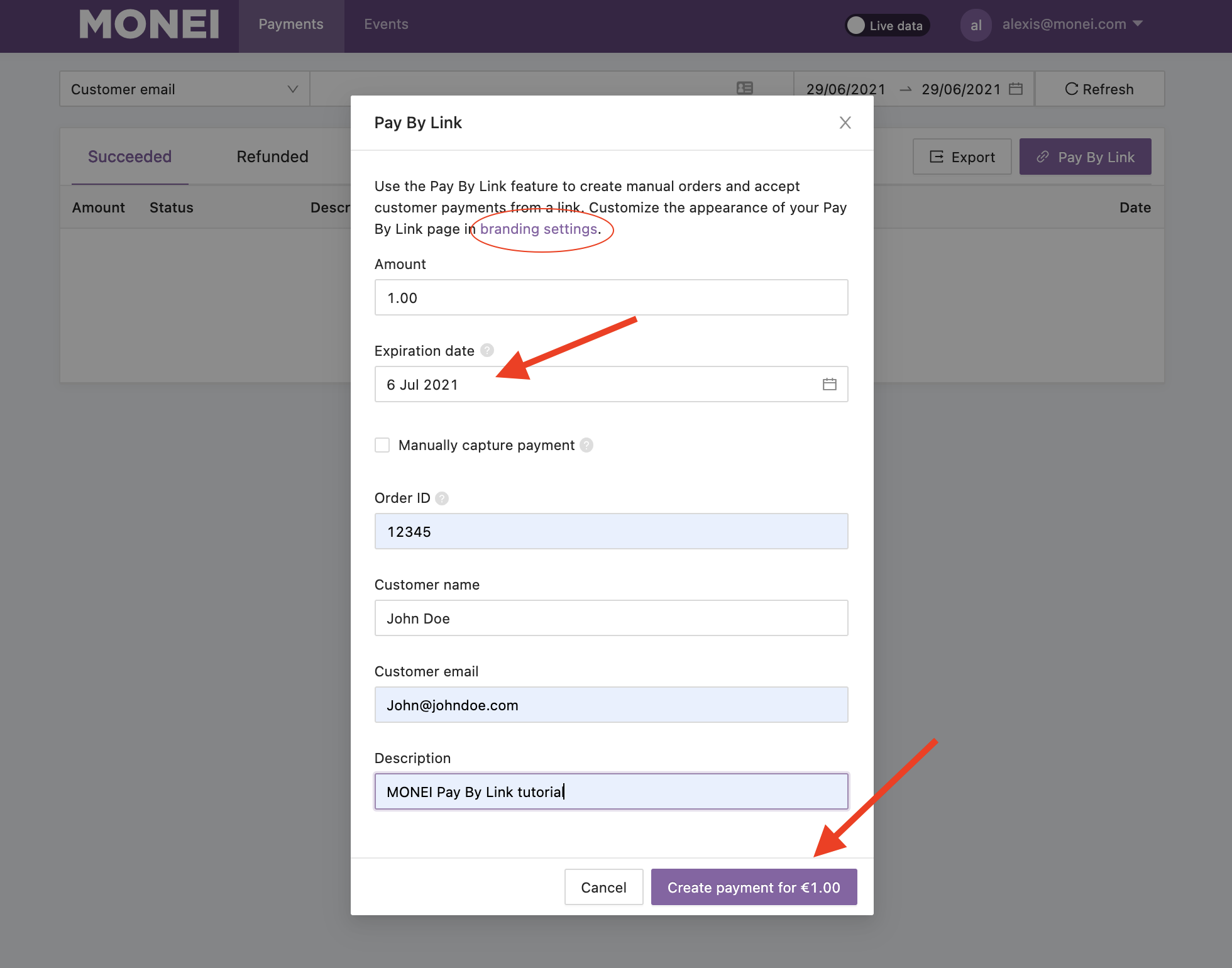Click the Date column header
This screenshot has height=968, width=1232.
tap(1135, 207)
